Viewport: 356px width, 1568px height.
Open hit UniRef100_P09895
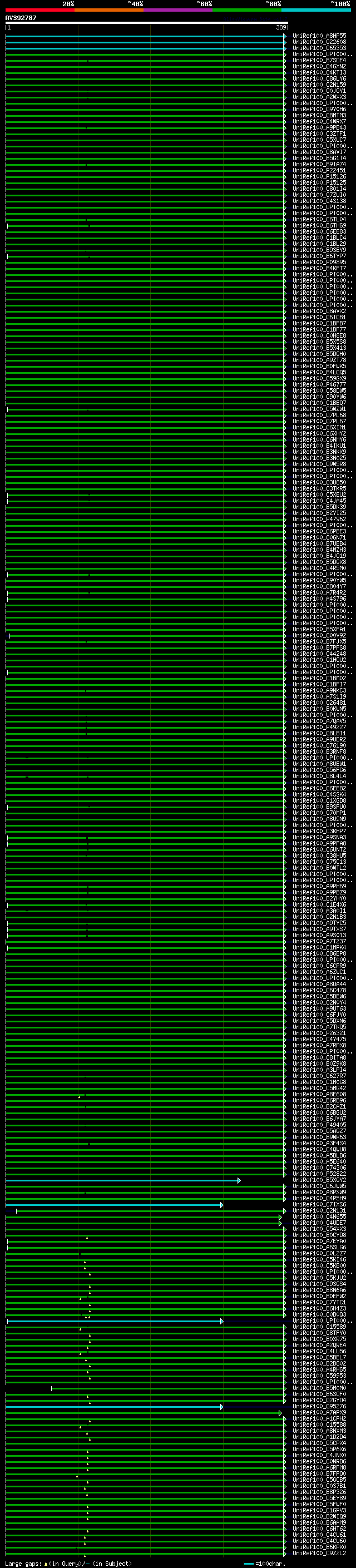click(x=319, y=263)
